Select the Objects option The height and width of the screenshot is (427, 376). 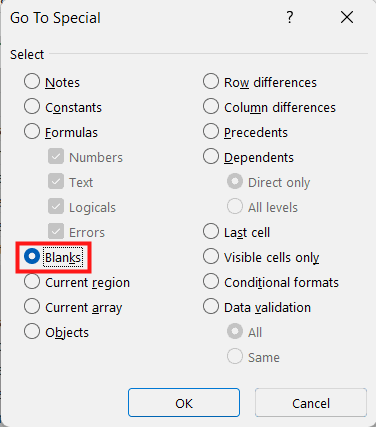32,331
